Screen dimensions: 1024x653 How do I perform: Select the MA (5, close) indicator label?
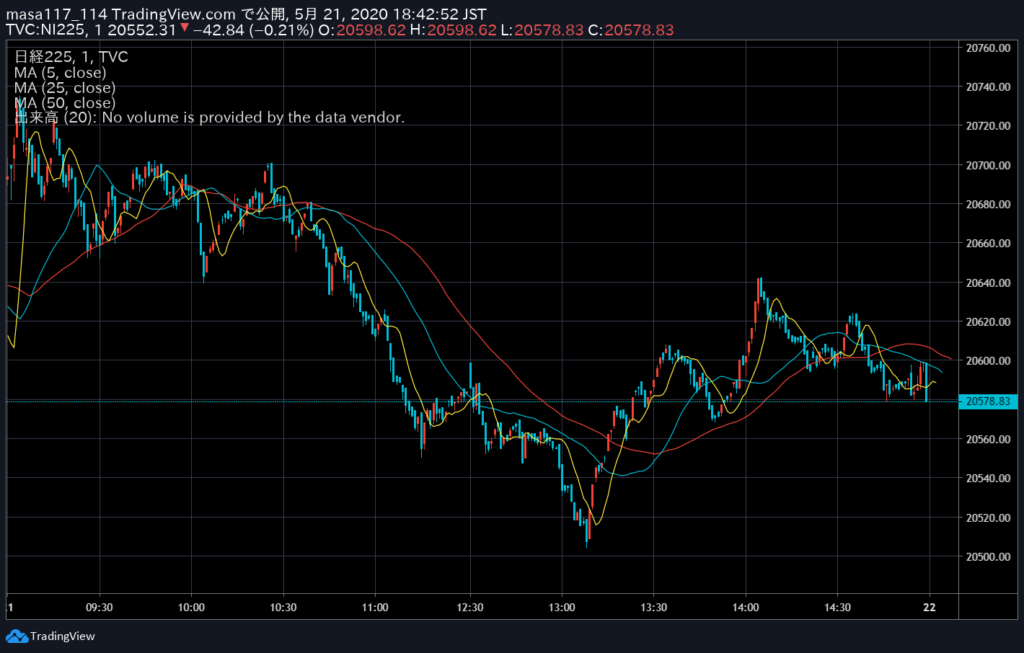(x=60, y=72)
